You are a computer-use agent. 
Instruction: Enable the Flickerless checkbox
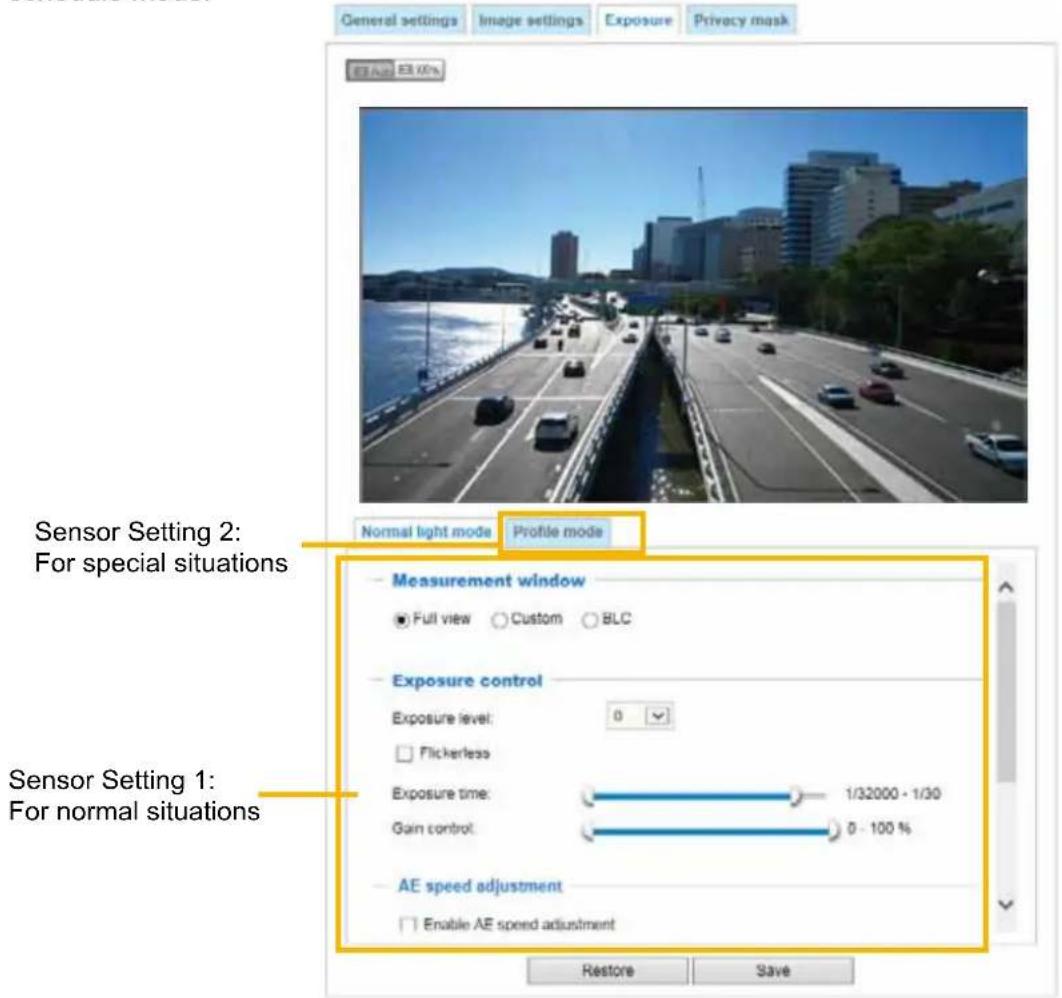click(404, 754)
